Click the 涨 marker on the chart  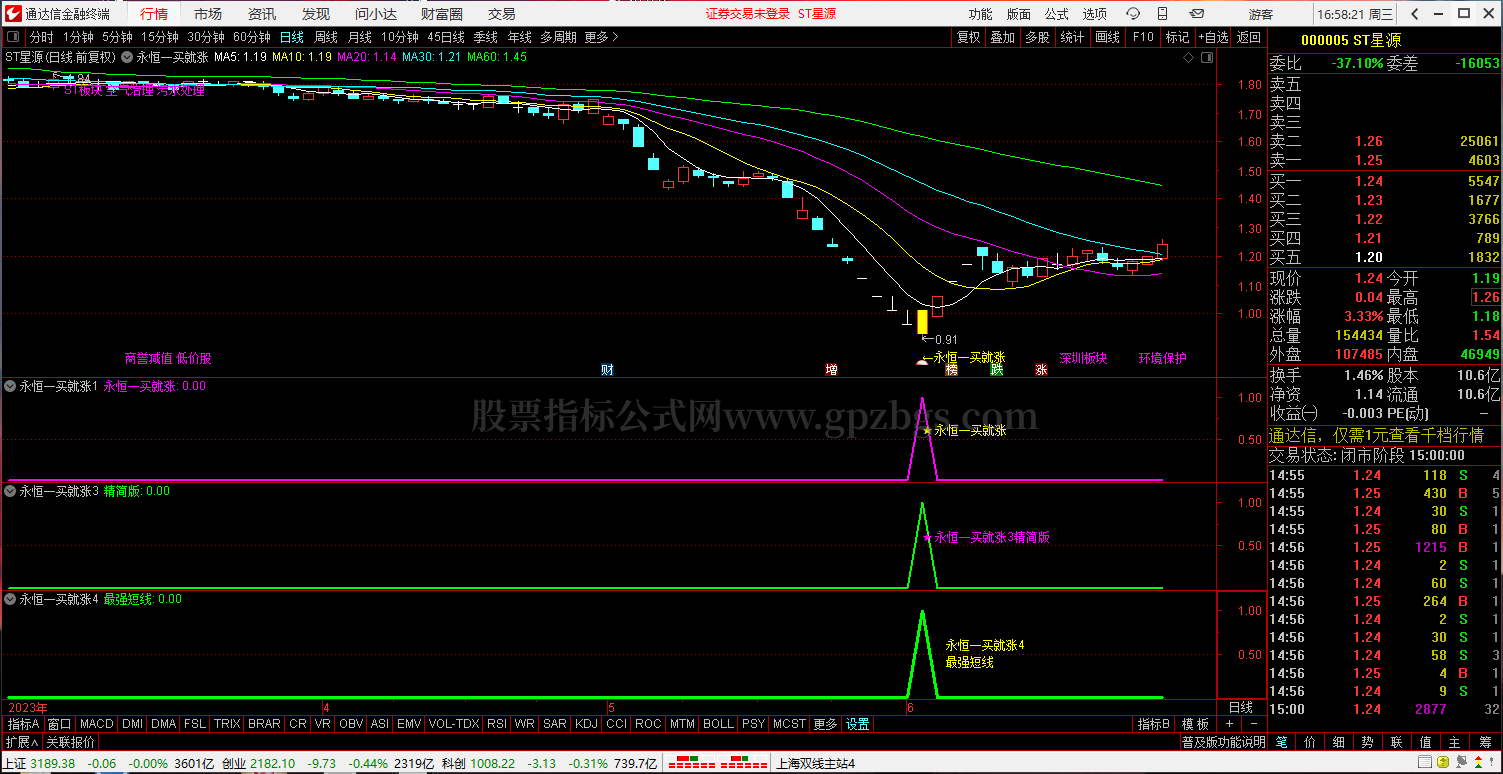pyautogui.click(x=1041, y=370)
